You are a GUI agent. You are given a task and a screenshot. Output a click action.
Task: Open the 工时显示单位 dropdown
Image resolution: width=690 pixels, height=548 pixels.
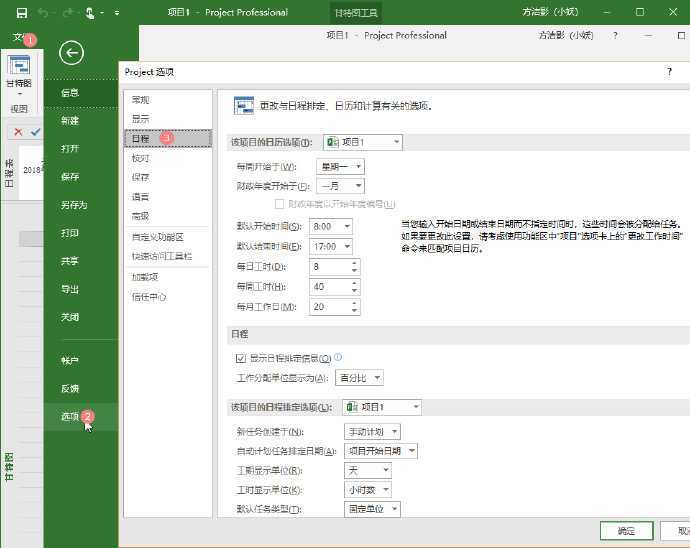[367, 489]
